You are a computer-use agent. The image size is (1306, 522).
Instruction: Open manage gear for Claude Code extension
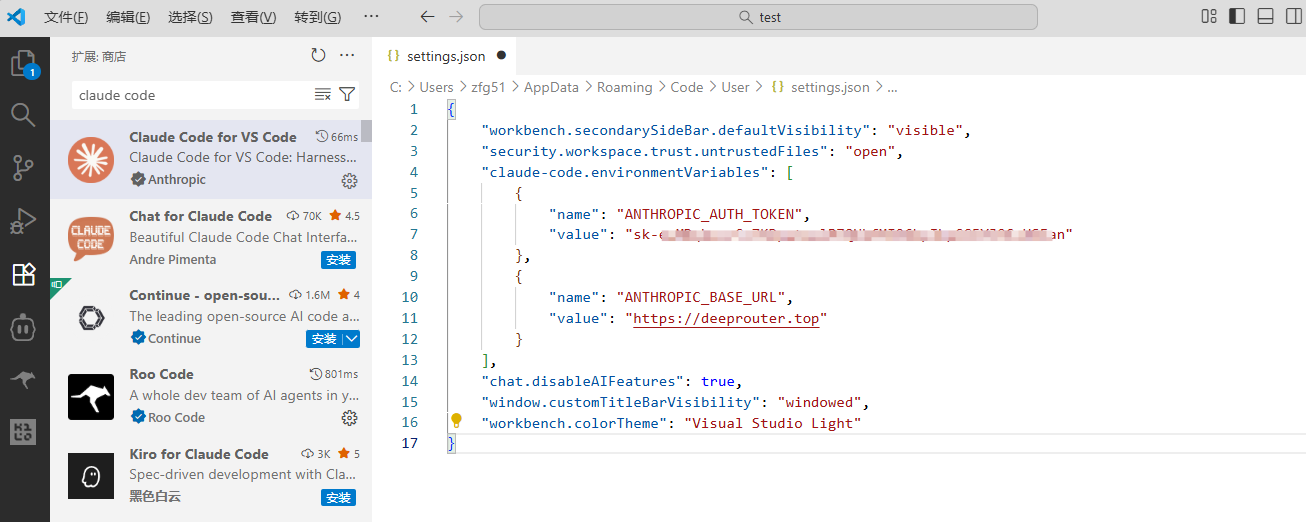[349, 181]
